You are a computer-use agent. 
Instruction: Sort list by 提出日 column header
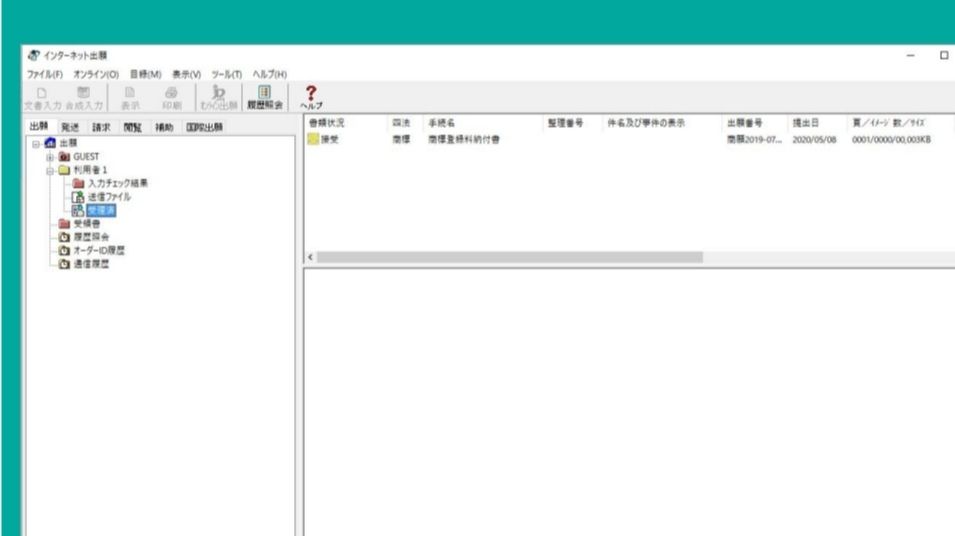click(x=806, y=123)
